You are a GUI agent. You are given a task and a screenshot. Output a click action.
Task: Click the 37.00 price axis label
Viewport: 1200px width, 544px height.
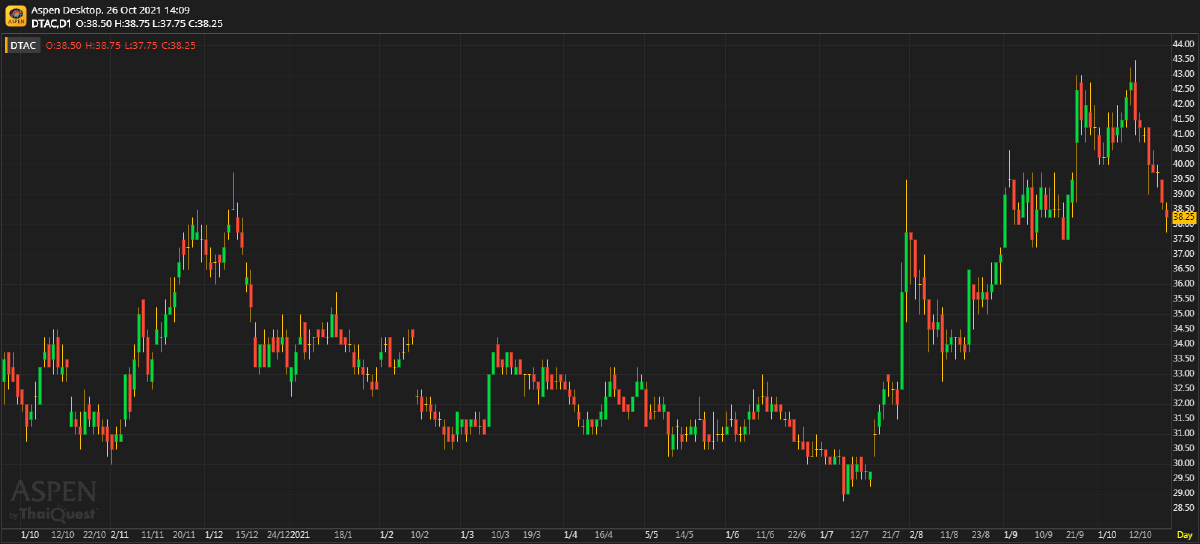[x=1184, y=254]
